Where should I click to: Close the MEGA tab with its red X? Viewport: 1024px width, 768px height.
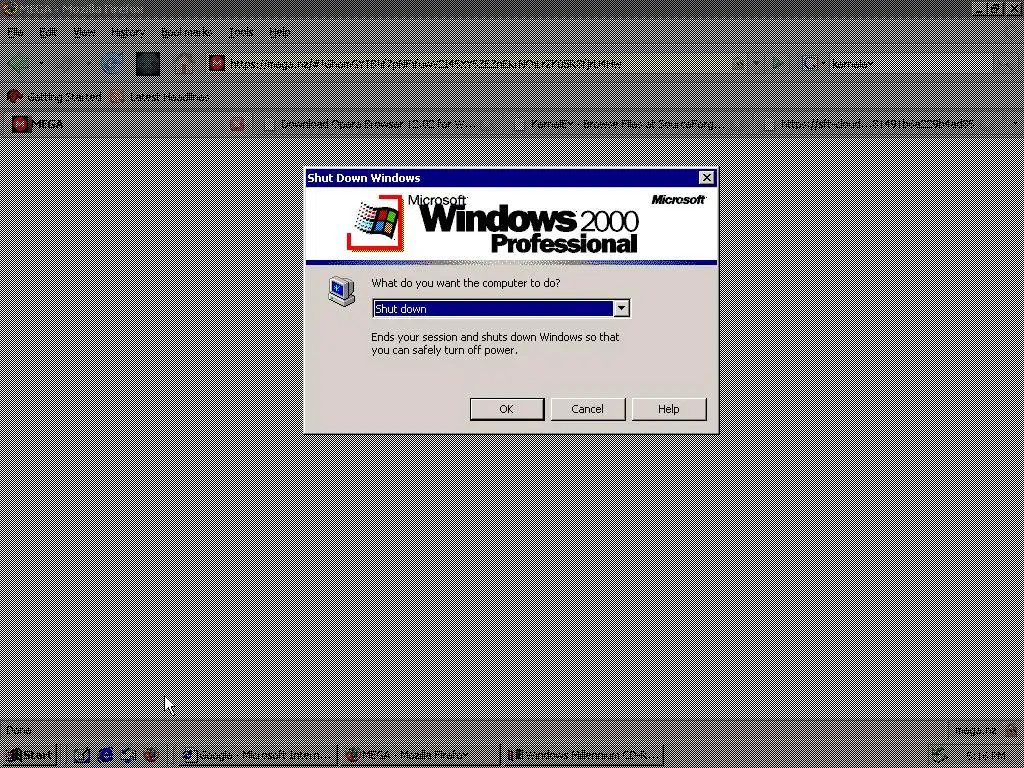click(237, 123)
